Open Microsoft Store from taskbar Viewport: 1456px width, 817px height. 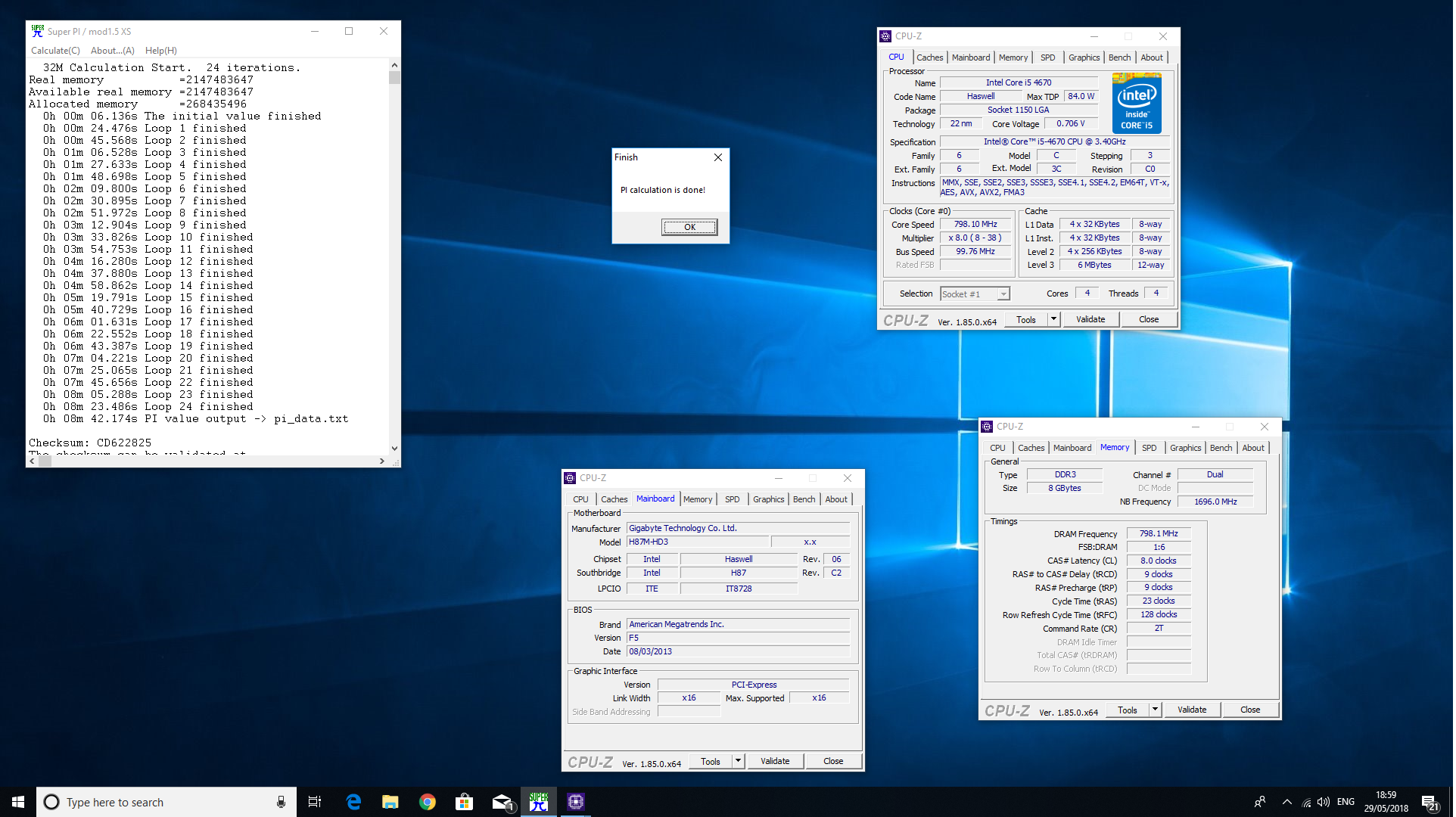(x=464, y=802)
